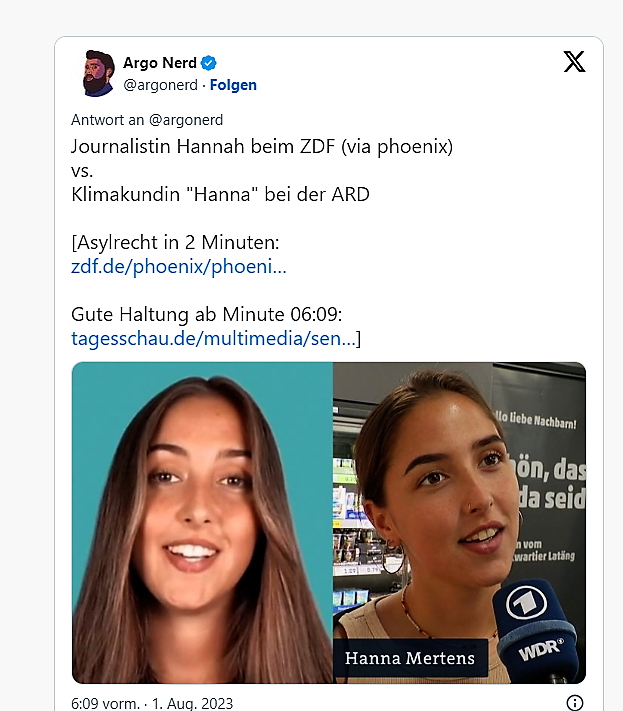This screenshot has width=623, height=711.
Task: Open the tagesschau.de/multimedia link
Action: (x=213, y=338)
